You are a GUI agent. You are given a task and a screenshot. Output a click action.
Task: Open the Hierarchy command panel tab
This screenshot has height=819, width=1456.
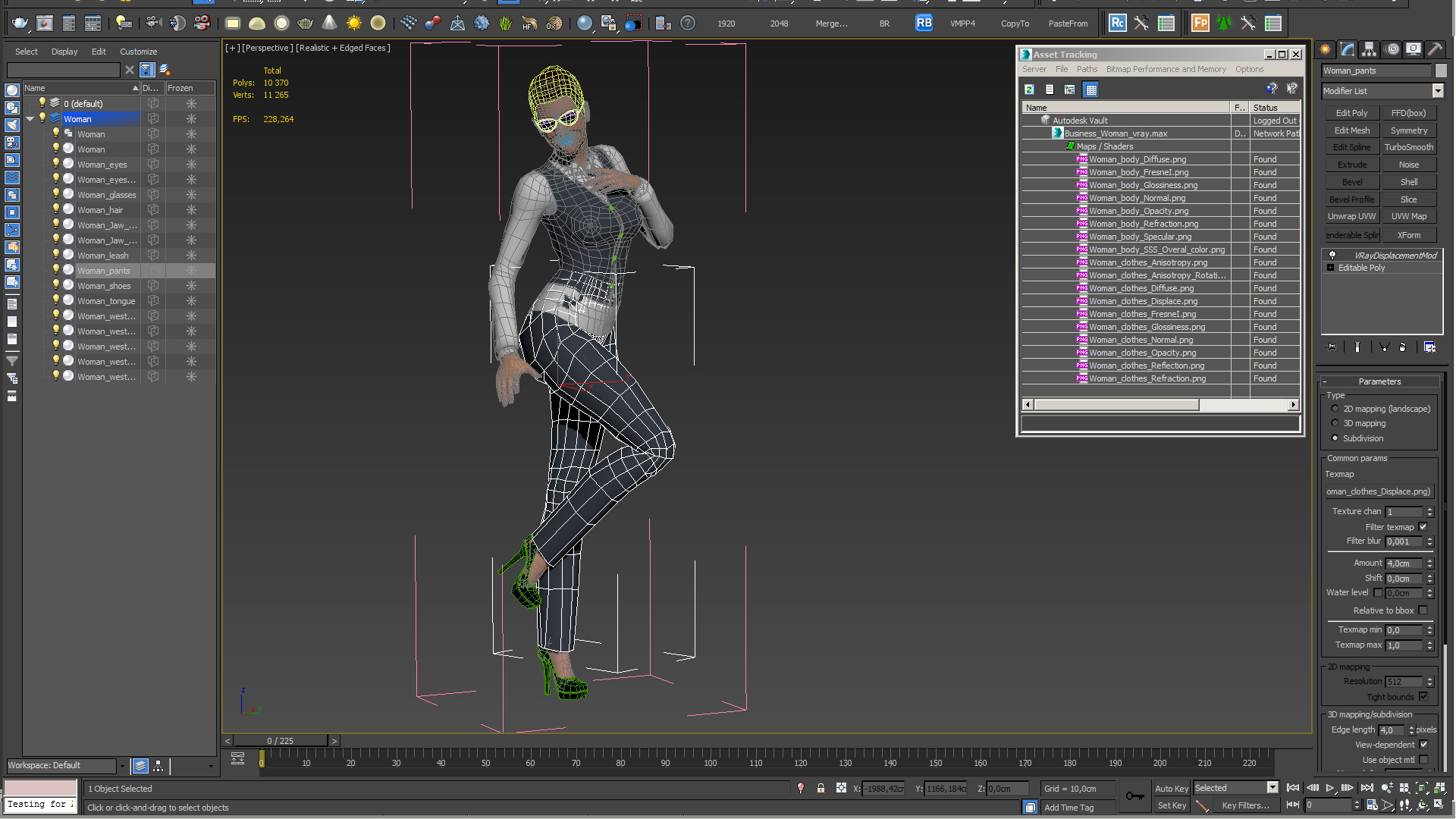point(1370,49)
